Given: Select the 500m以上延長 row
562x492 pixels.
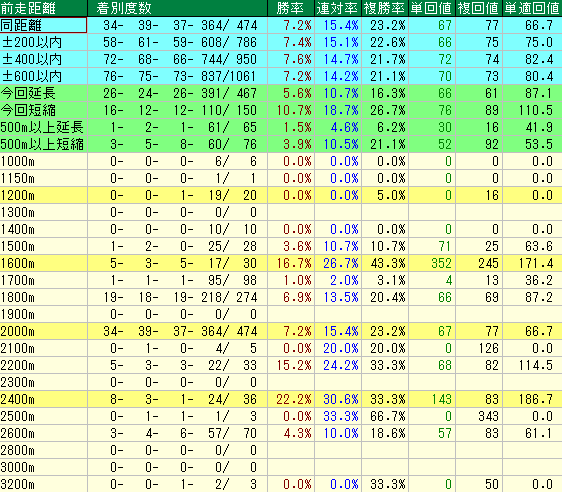Looking at the screenshot, I should [x=281, y=127].
